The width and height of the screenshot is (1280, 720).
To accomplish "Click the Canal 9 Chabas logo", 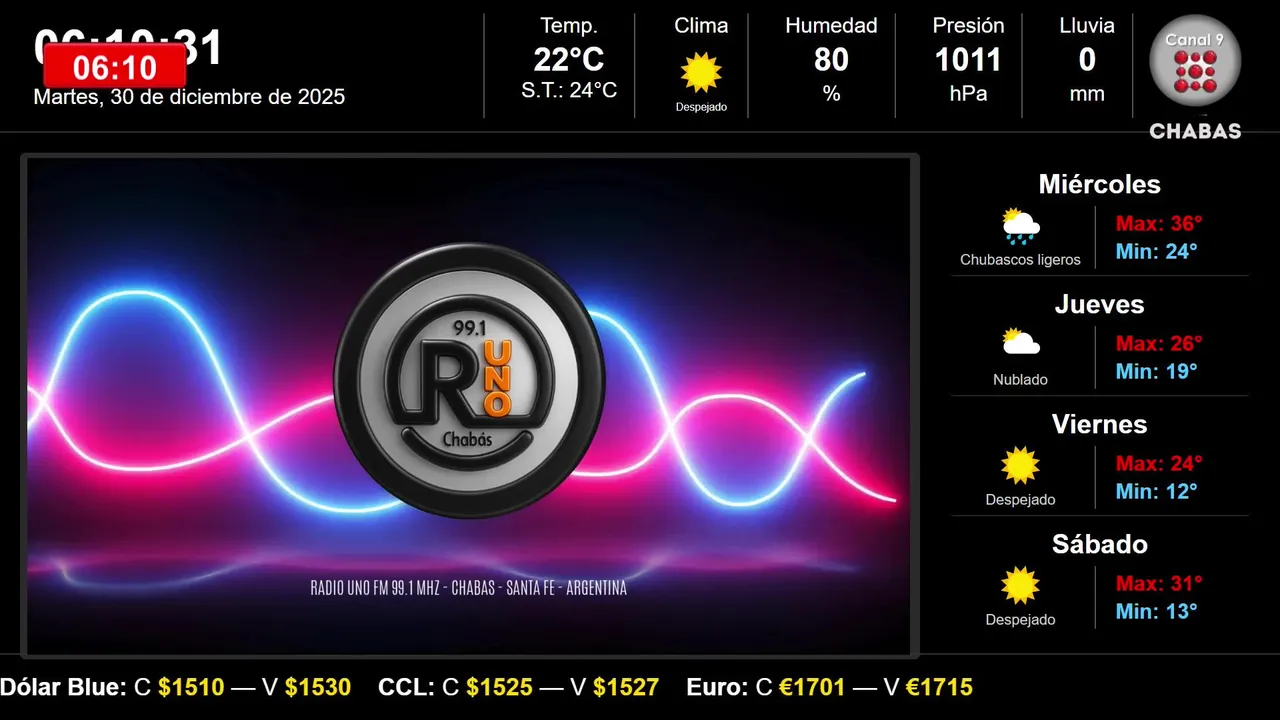I will (x=1195, y=76).
